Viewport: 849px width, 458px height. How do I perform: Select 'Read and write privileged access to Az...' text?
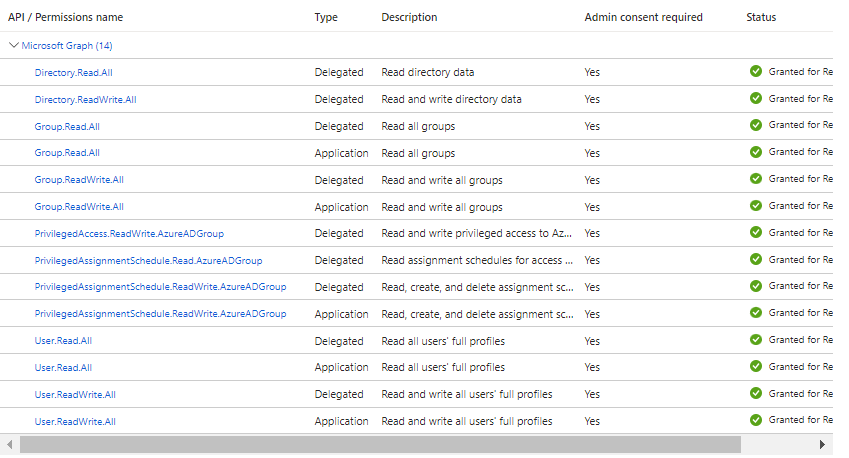click(476, 233)
